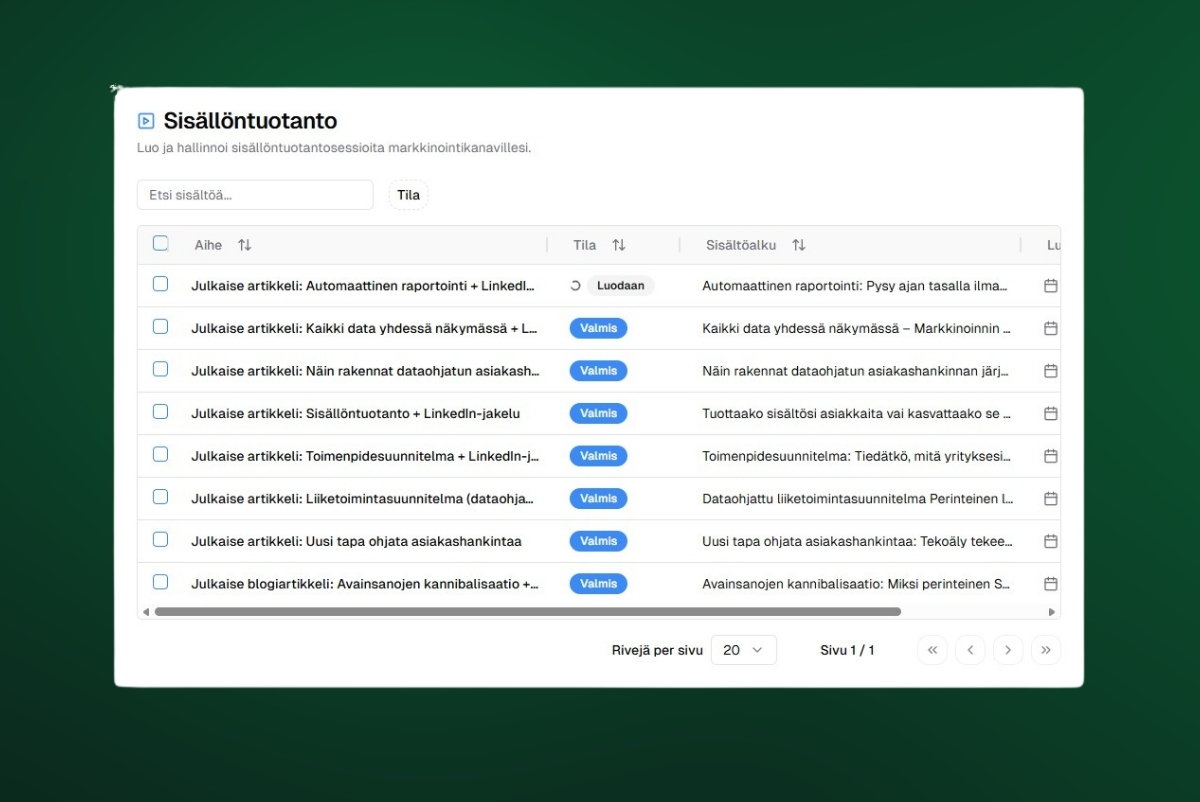Viewport: 1200px width, 802px height.
Task: Click the Luodaan status badge
Action: 620,285
